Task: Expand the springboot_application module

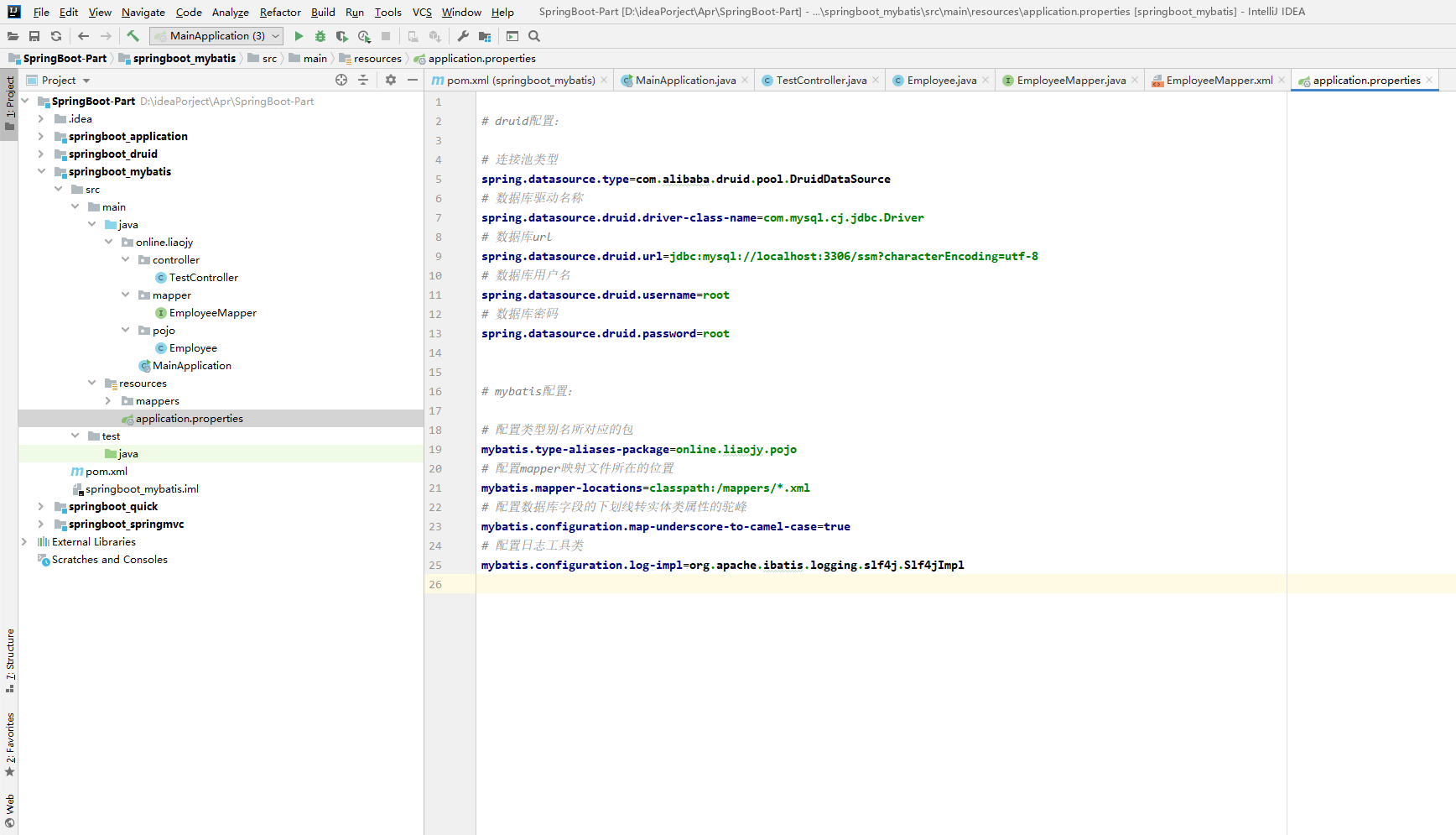Action: (x=41, y=136)
